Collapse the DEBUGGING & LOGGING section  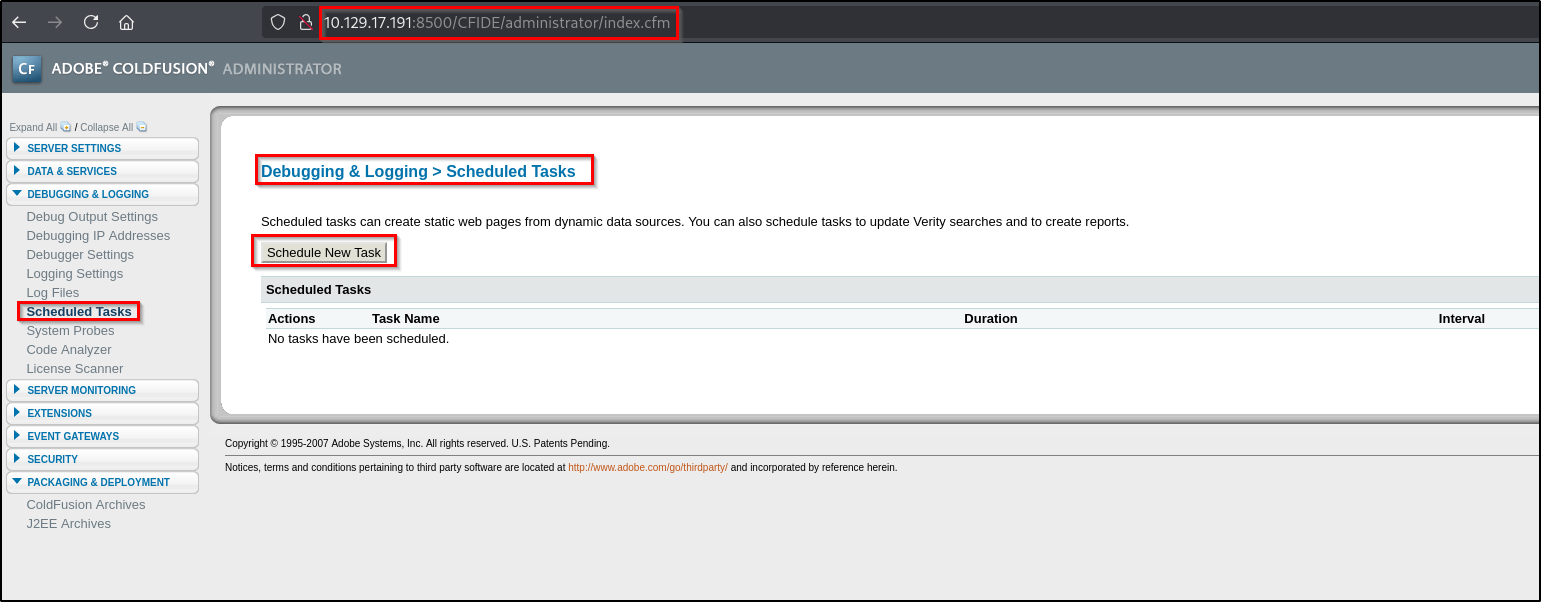click(x=88, y=194)
